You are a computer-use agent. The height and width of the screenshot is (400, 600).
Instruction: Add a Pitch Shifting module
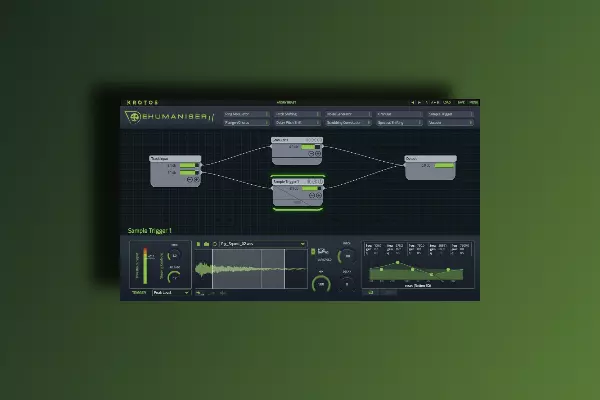(x=297, y=114)
